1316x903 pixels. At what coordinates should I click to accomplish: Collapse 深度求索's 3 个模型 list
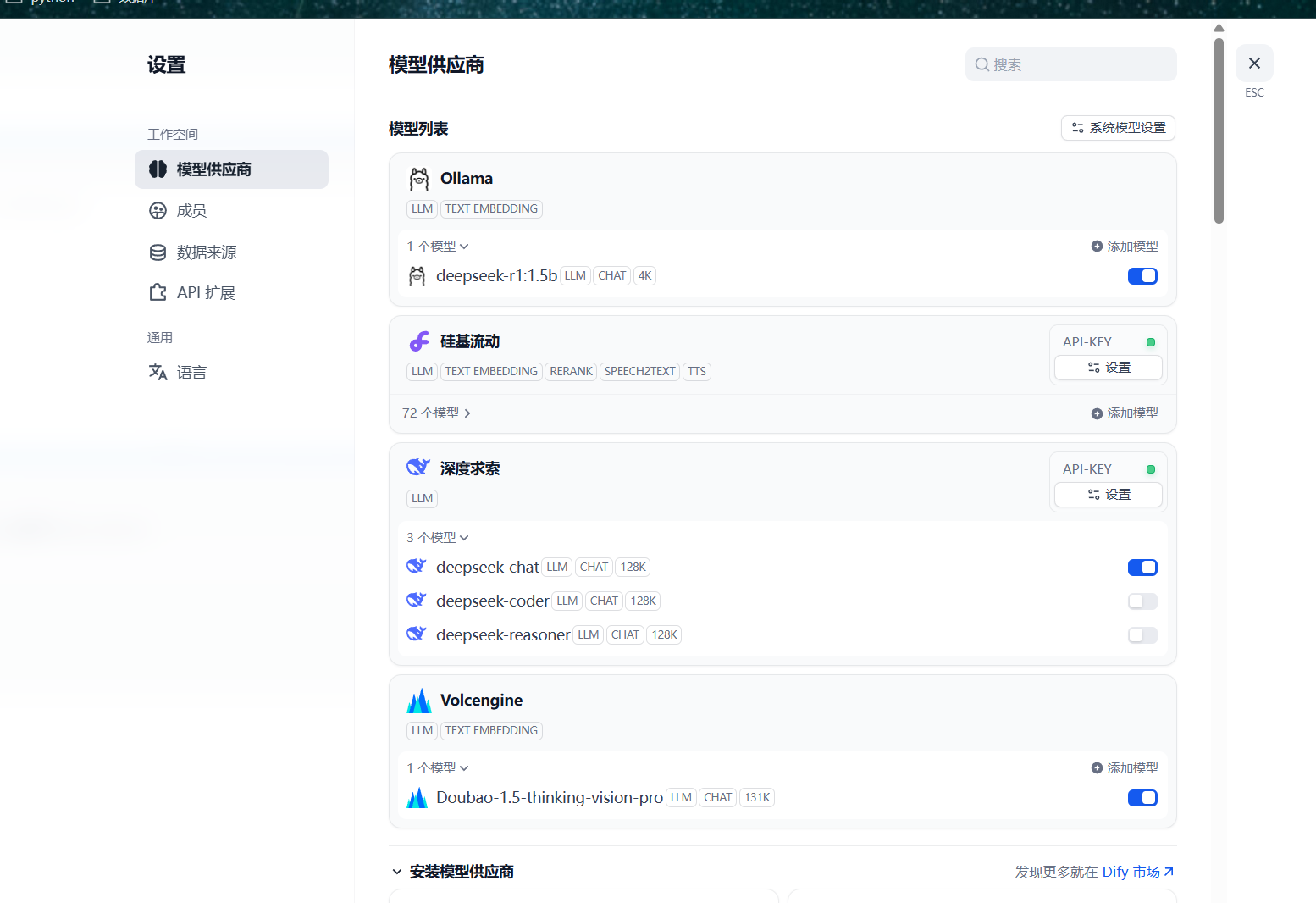tap(437, 538)
